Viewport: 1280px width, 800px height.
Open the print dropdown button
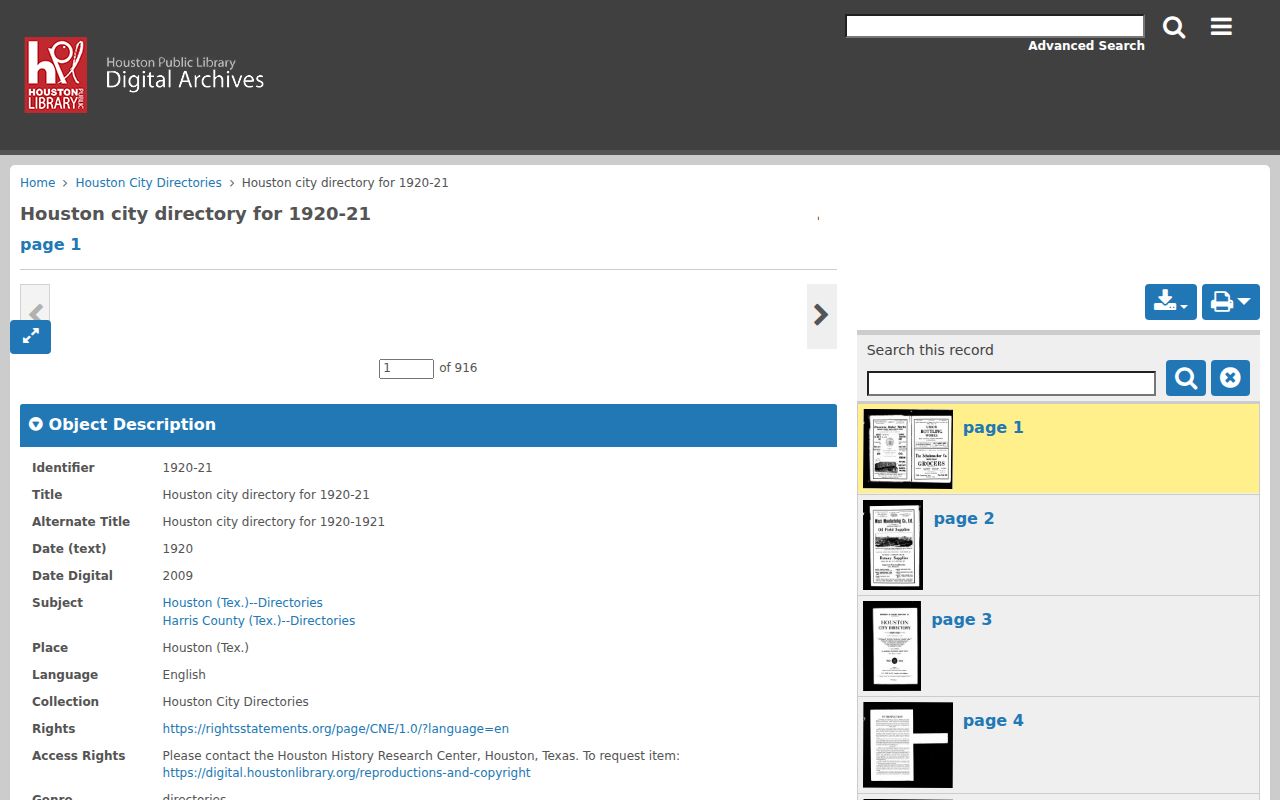click(1231, 302)
